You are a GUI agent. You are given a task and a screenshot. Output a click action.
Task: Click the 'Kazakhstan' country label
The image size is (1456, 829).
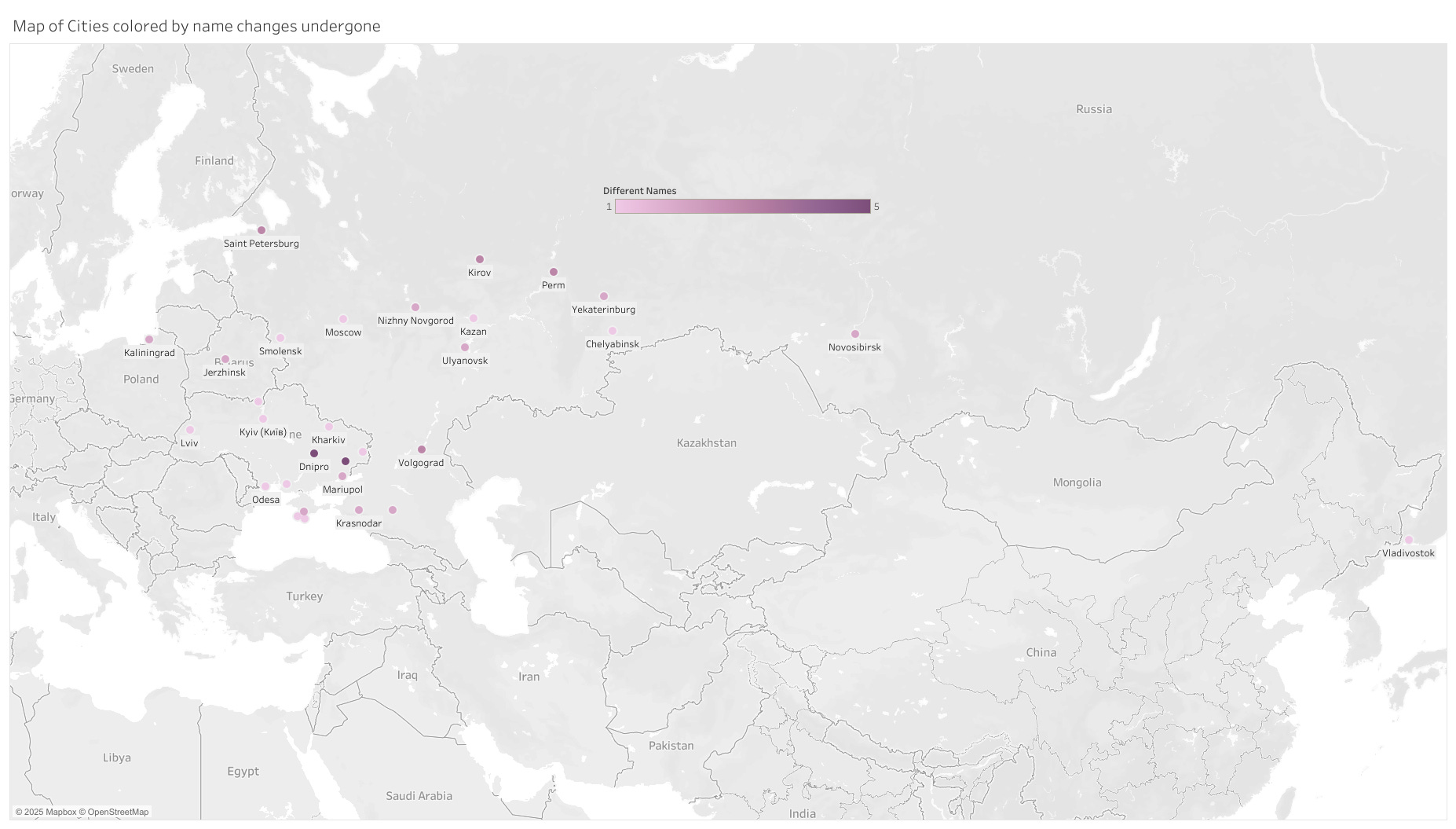[x=707, y=443]
